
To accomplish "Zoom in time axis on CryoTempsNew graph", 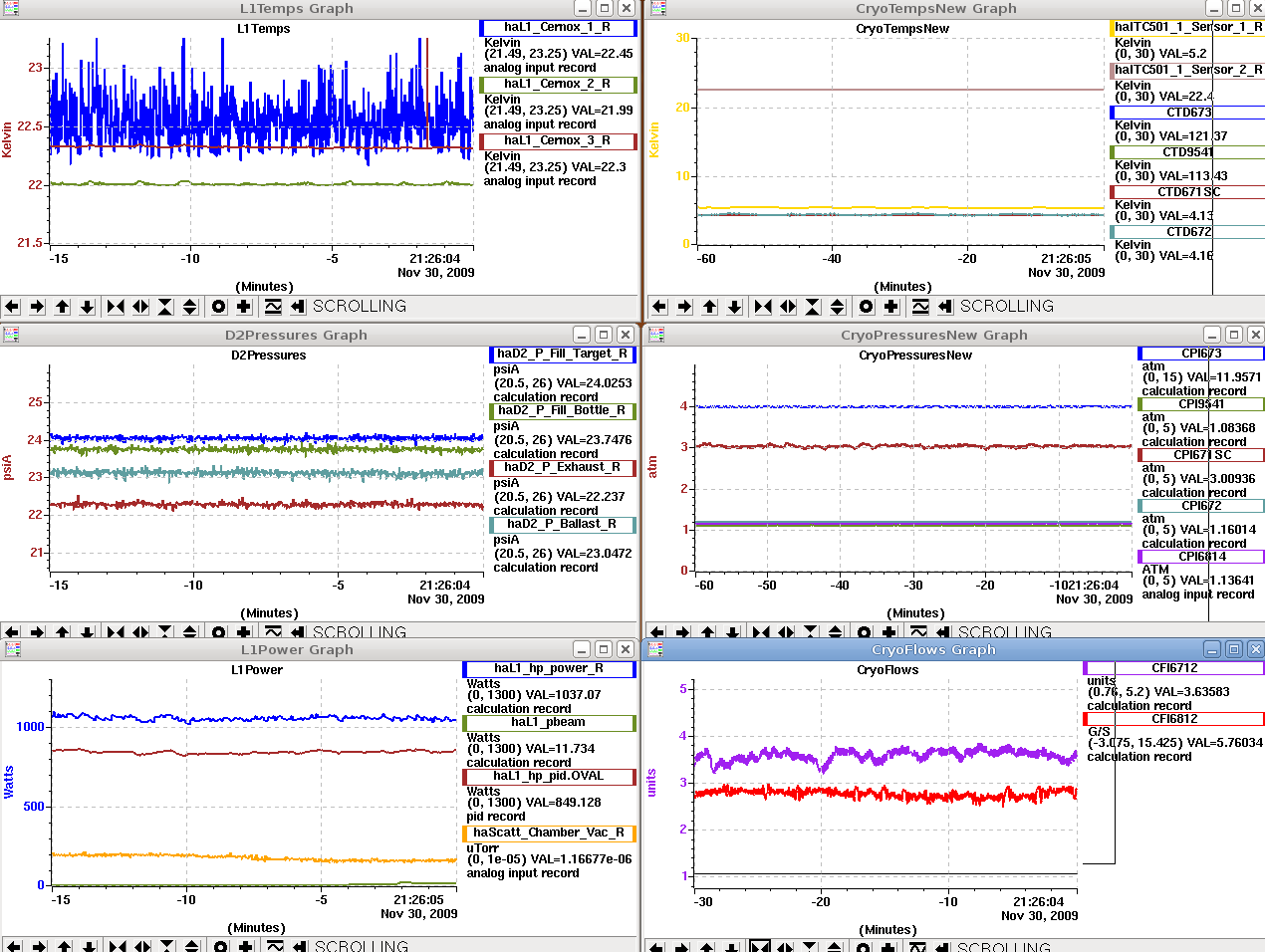I will (763, 307).
